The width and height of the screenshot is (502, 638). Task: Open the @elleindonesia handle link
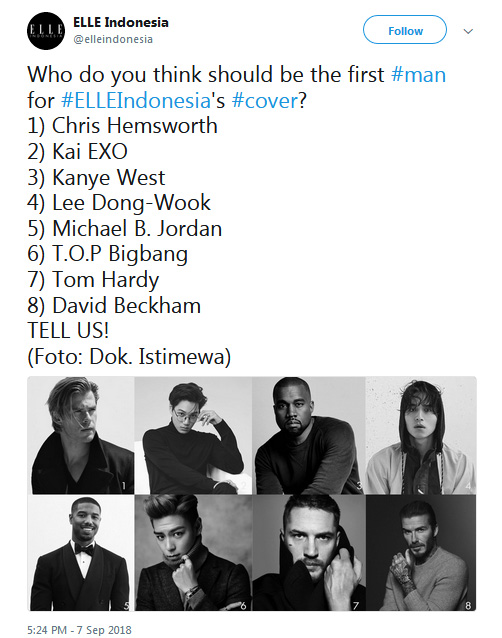[x=113, y=39]
